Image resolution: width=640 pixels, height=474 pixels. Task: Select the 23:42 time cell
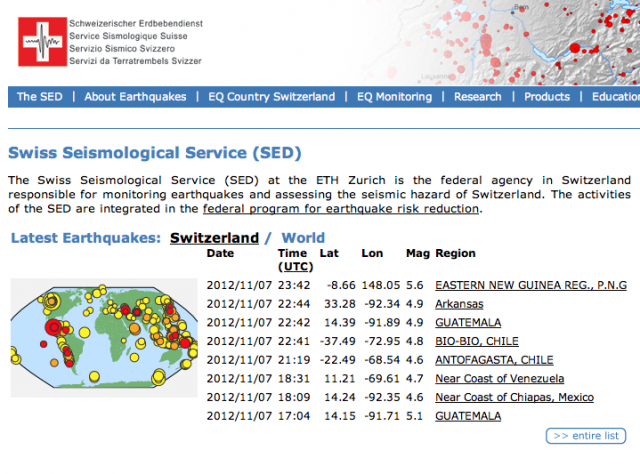(294, 285)
